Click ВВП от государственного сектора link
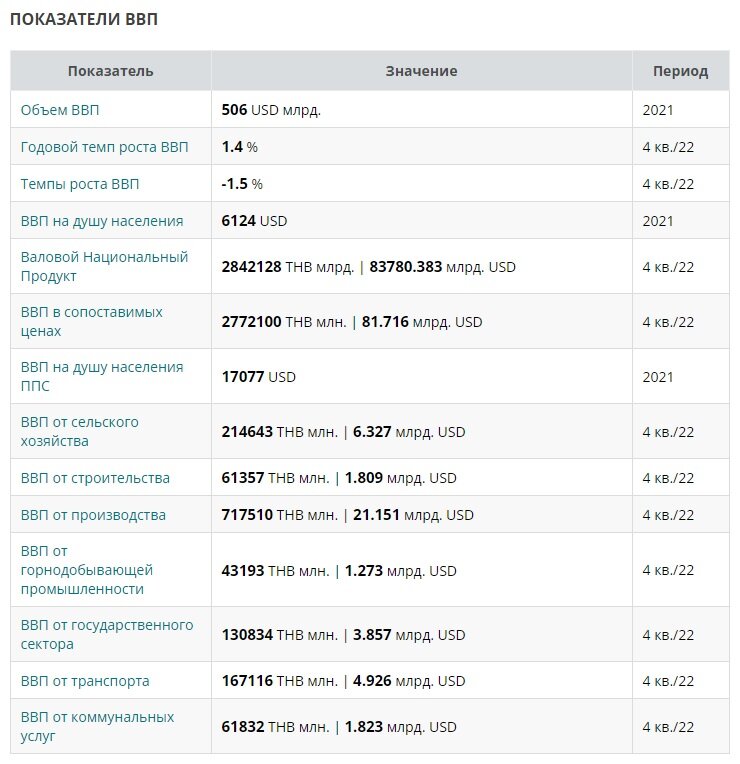Image resolution: width=740 pixels, height=764 pixels. (107, 634)
